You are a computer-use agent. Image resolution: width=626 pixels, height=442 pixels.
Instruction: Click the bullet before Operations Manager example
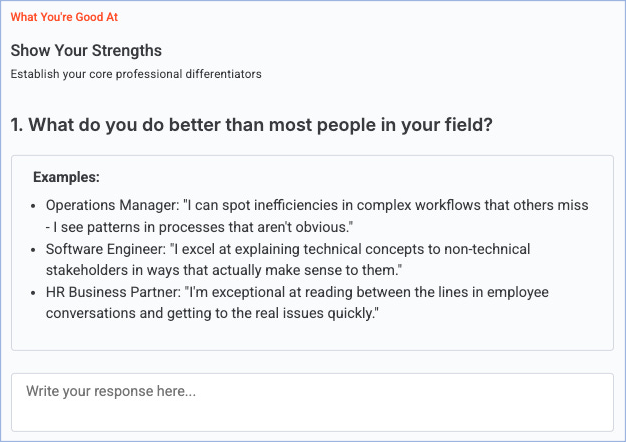pos(35,205)
